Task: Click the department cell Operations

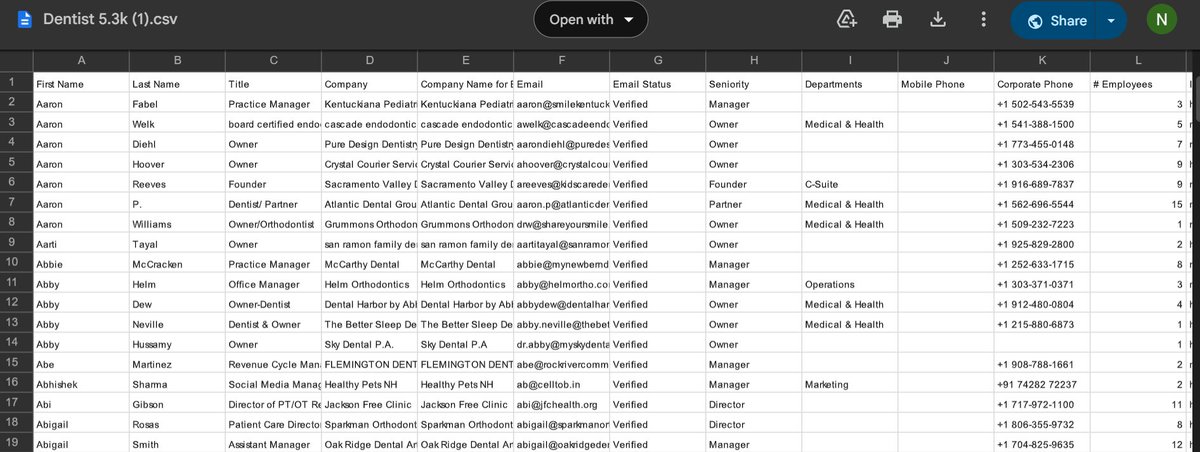Action: click(x=849, y=284)
